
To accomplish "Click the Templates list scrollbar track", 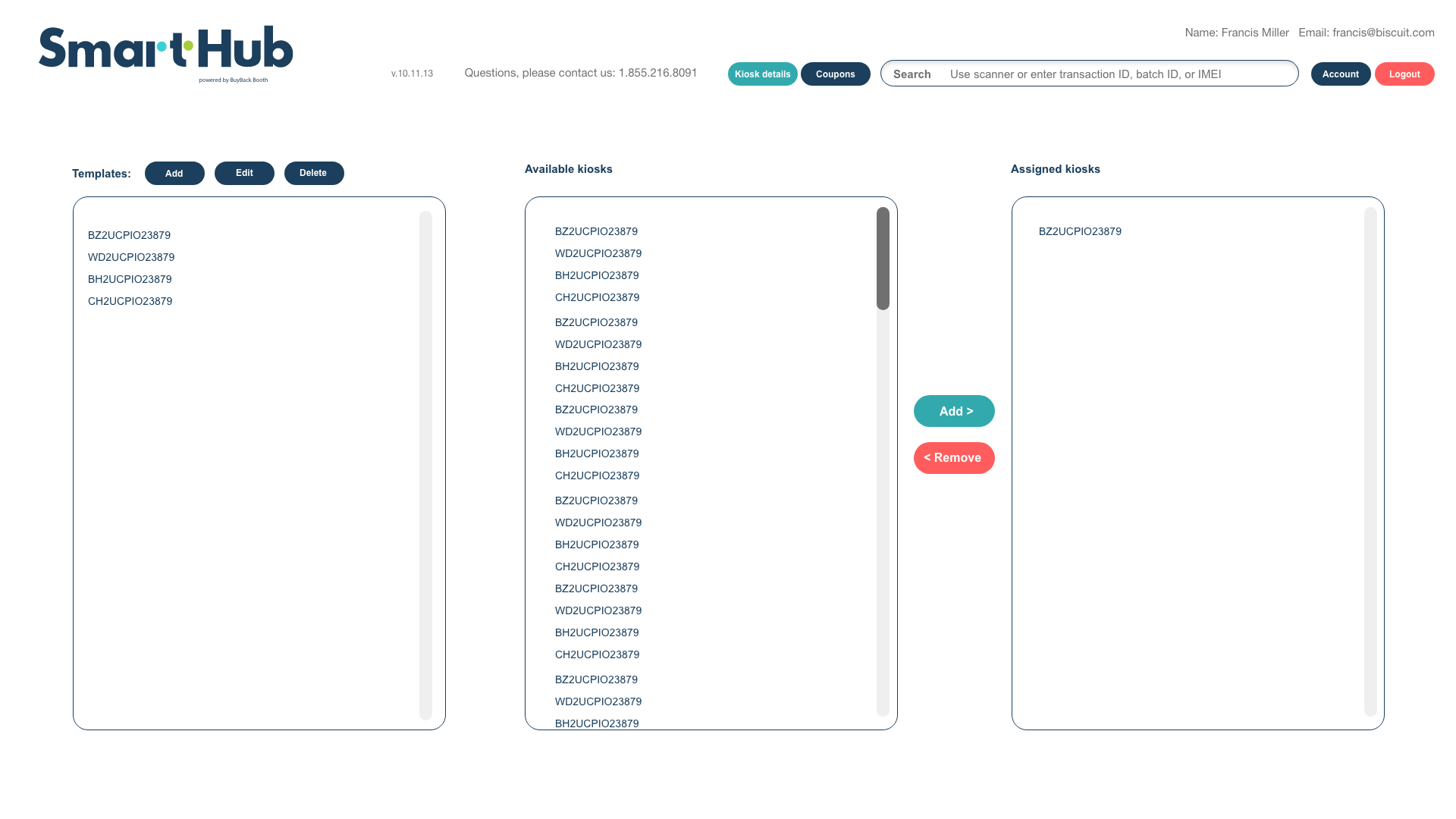I will point(425,465).
